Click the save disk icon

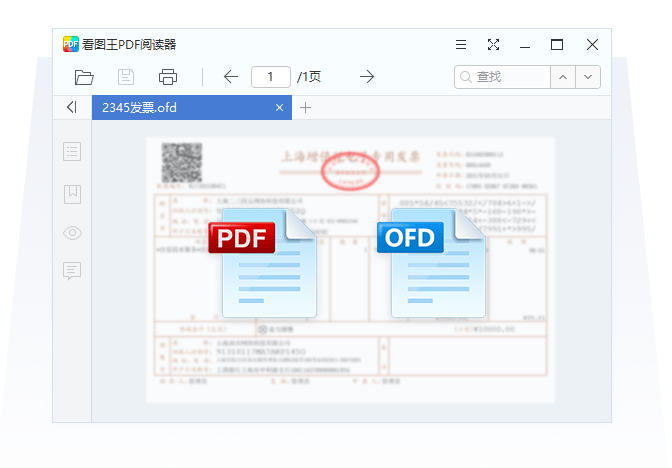pyautogui.click(x=126, y=77)
